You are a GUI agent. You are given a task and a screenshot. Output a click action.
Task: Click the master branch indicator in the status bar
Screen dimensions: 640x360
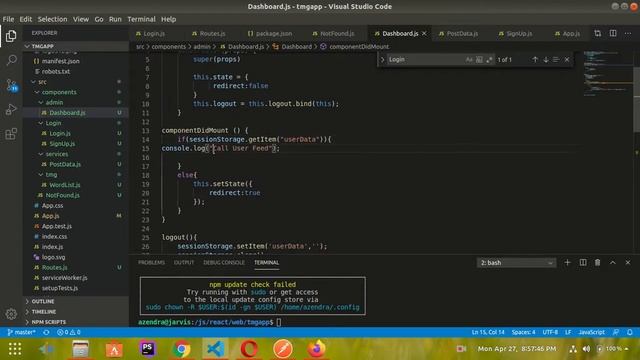tap(21, 332)
